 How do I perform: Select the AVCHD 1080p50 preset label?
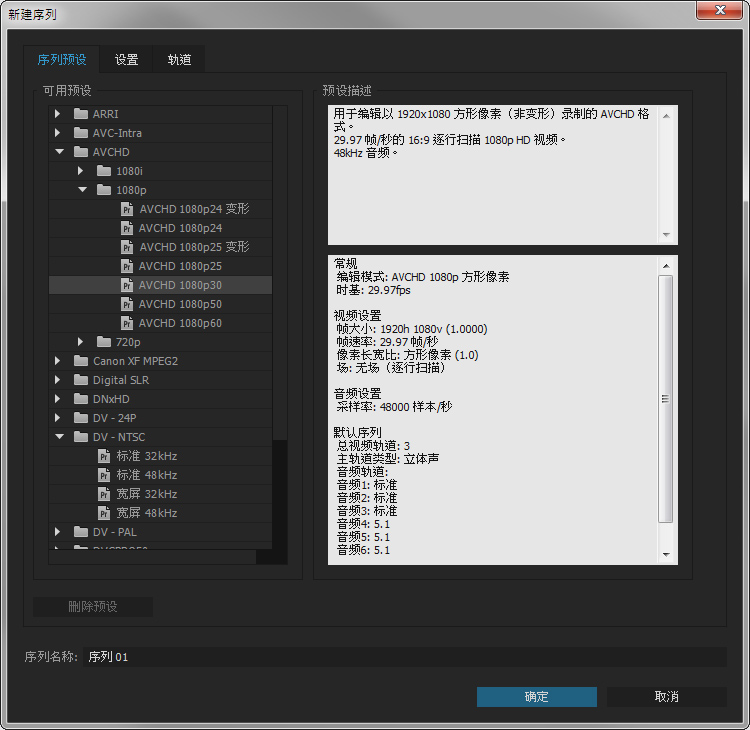[x=180, y=304]
